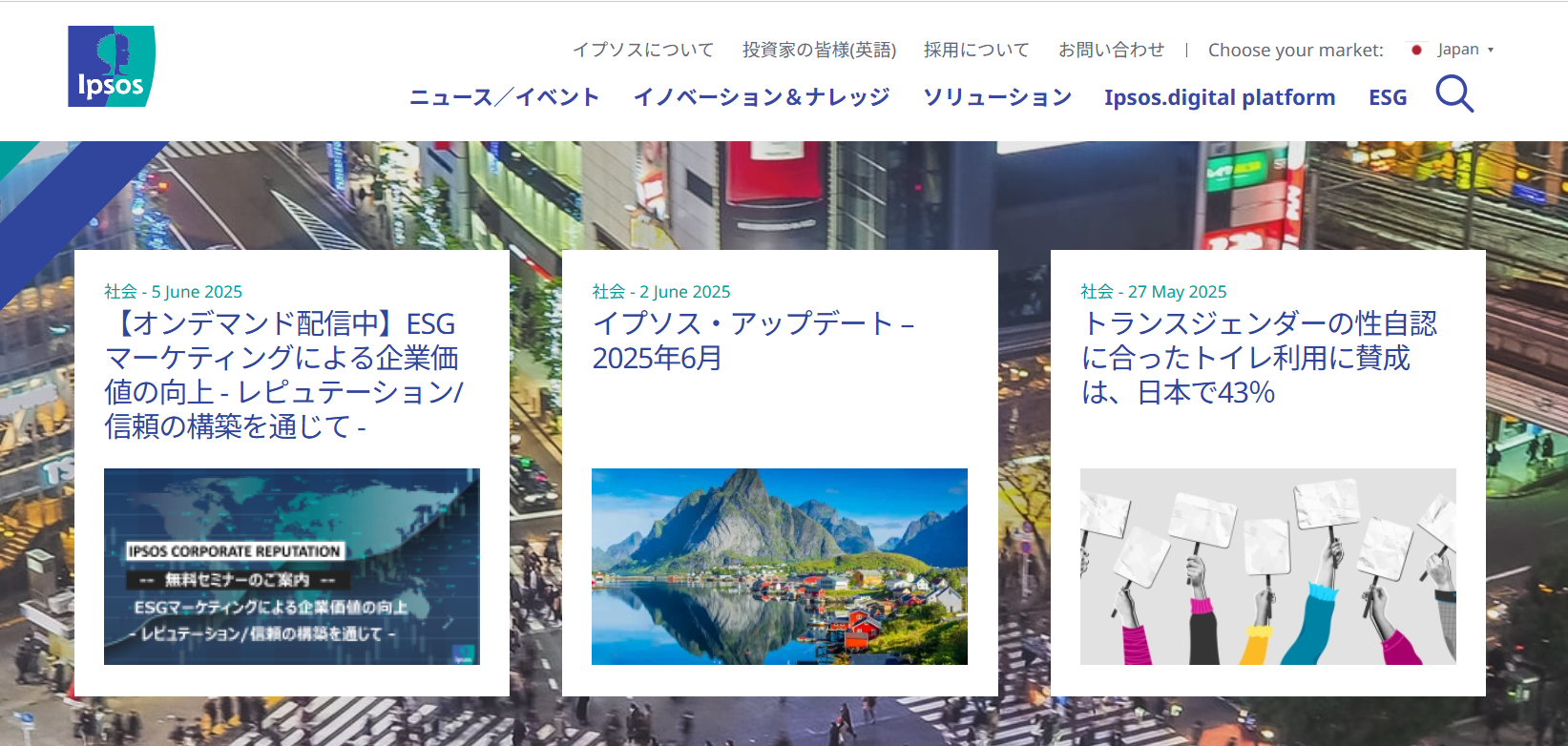This screenshot has width=1568, height=746.
Task: Click 社会 - 2 June 2025 label
Action: 661,292
